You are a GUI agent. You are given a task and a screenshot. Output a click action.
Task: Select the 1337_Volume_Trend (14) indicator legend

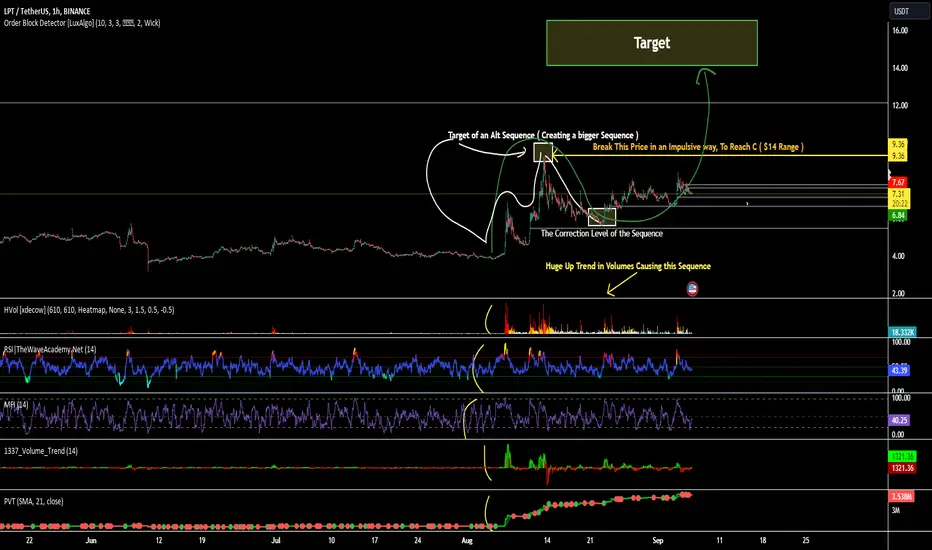(x=40, y=451)
